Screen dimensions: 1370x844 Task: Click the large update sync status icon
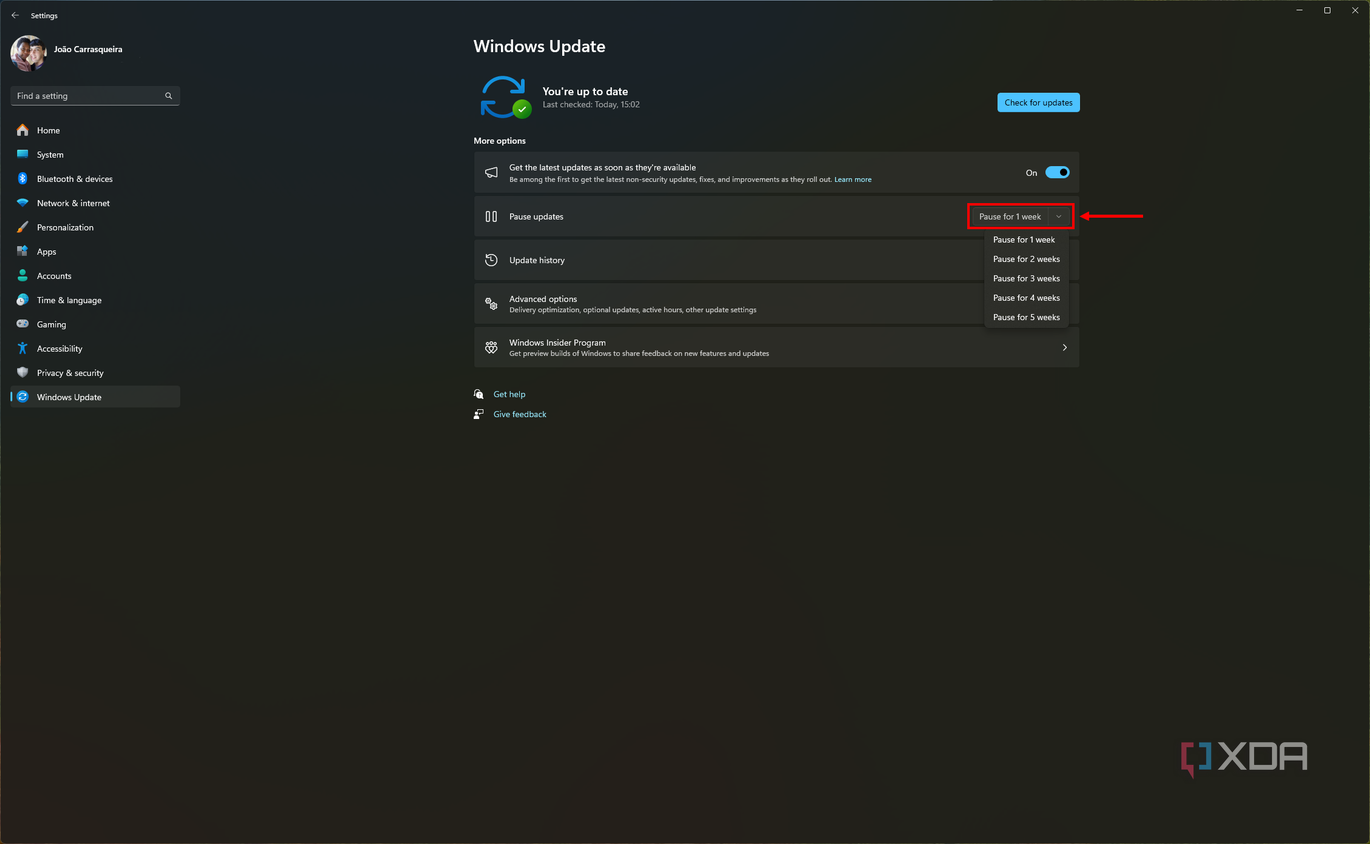coord(504,97)
